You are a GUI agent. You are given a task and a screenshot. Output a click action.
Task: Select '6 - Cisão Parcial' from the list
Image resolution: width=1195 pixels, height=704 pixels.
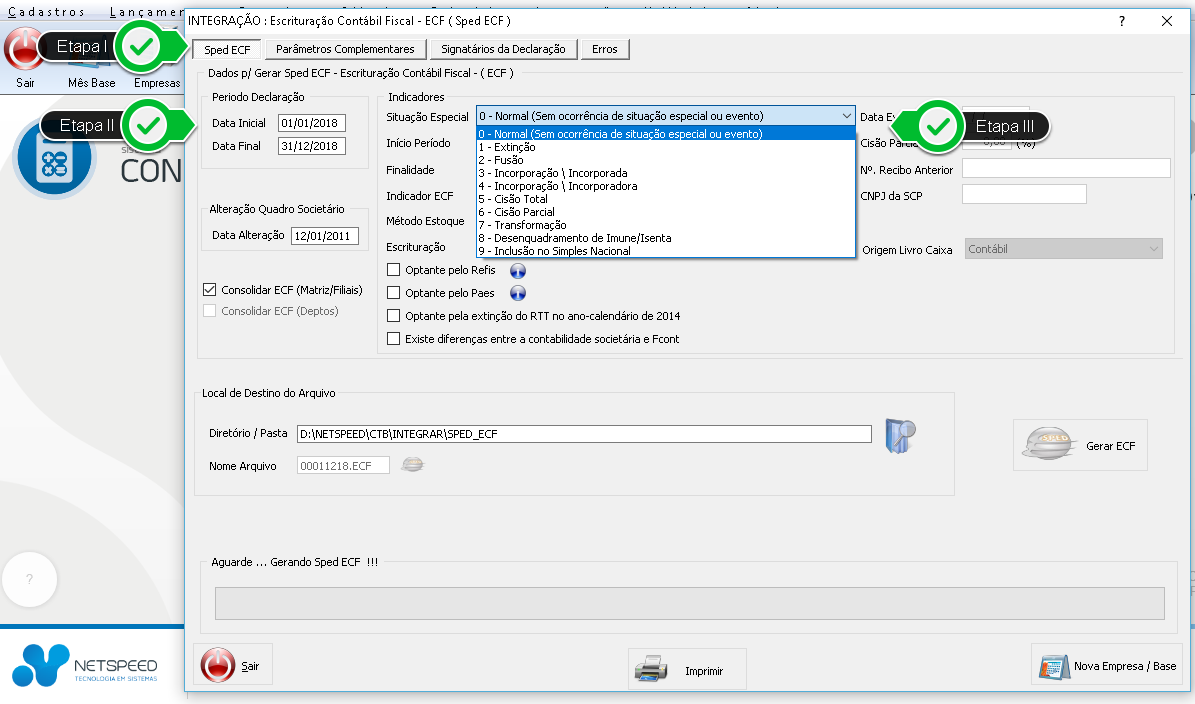pyautogui.click(x=516, y=212)
